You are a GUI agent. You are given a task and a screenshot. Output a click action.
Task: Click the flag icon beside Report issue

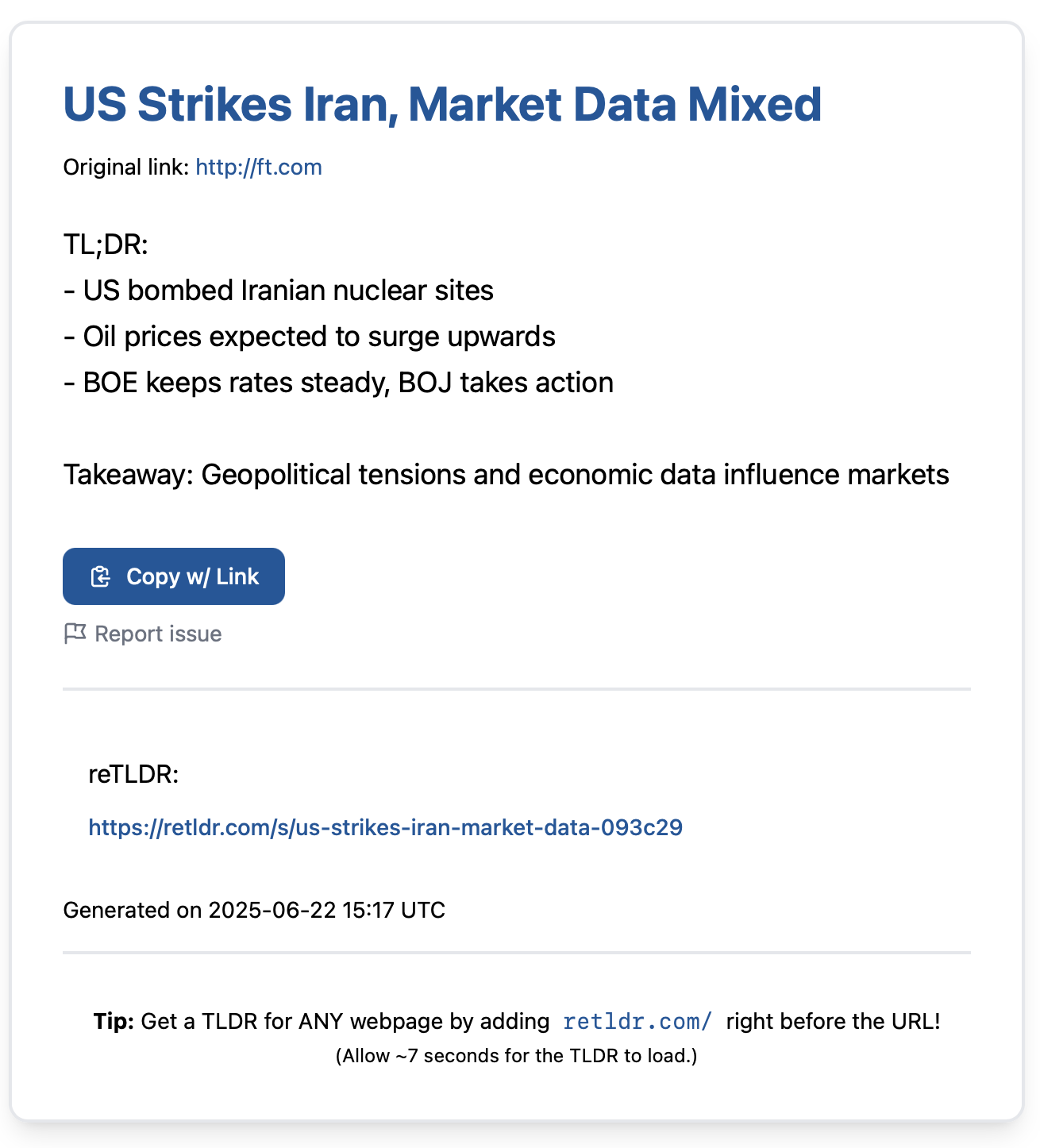click(x=75, y=634)
